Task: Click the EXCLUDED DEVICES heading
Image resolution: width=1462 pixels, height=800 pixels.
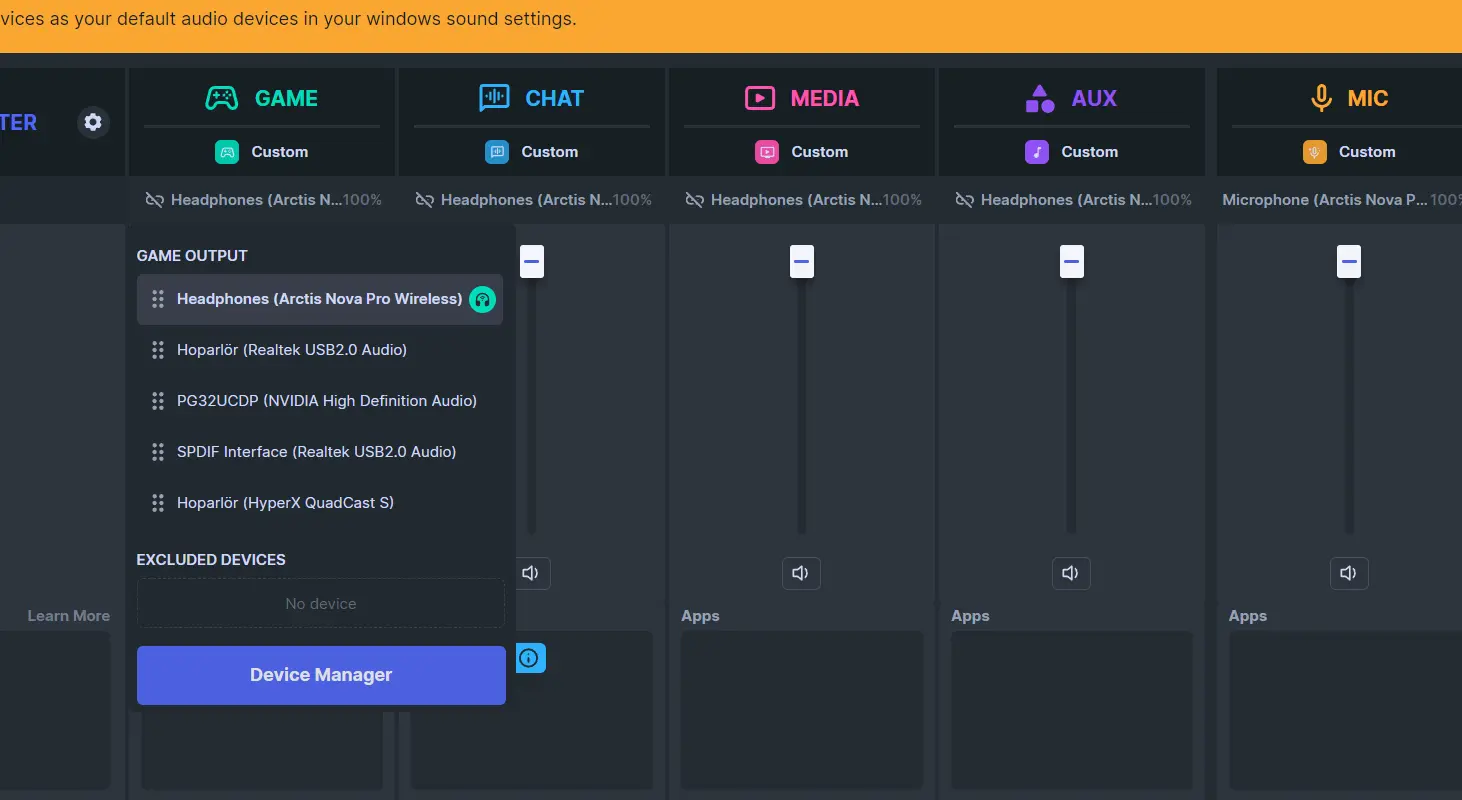Action: pyautogui.click(x=211, y=560)
